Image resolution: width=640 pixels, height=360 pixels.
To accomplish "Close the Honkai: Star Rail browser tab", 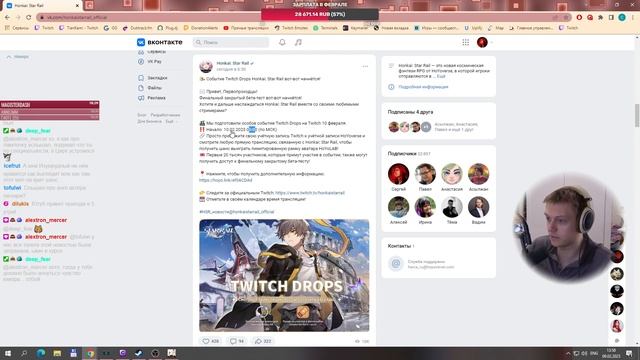I will [77, 6].
